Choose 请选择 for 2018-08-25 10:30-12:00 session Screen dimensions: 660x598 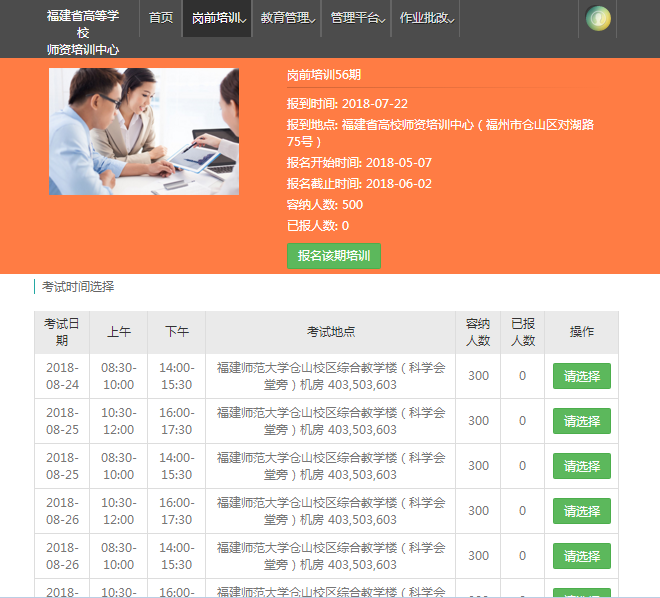pos(581,421)
